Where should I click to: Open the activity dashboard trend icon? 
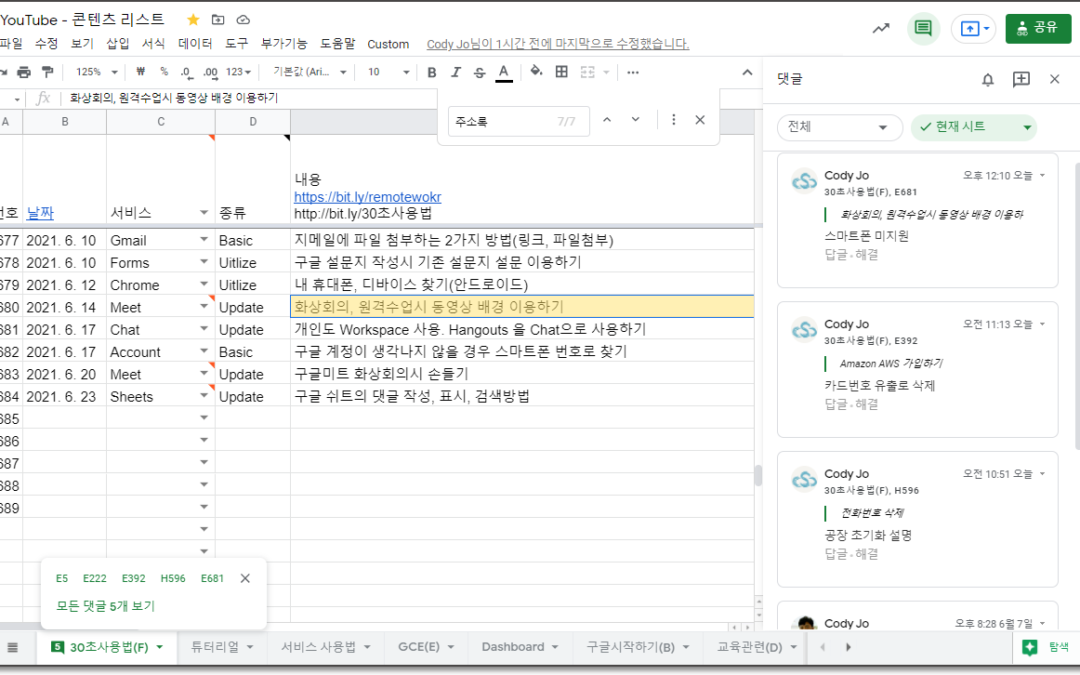[x=881, y=28]
